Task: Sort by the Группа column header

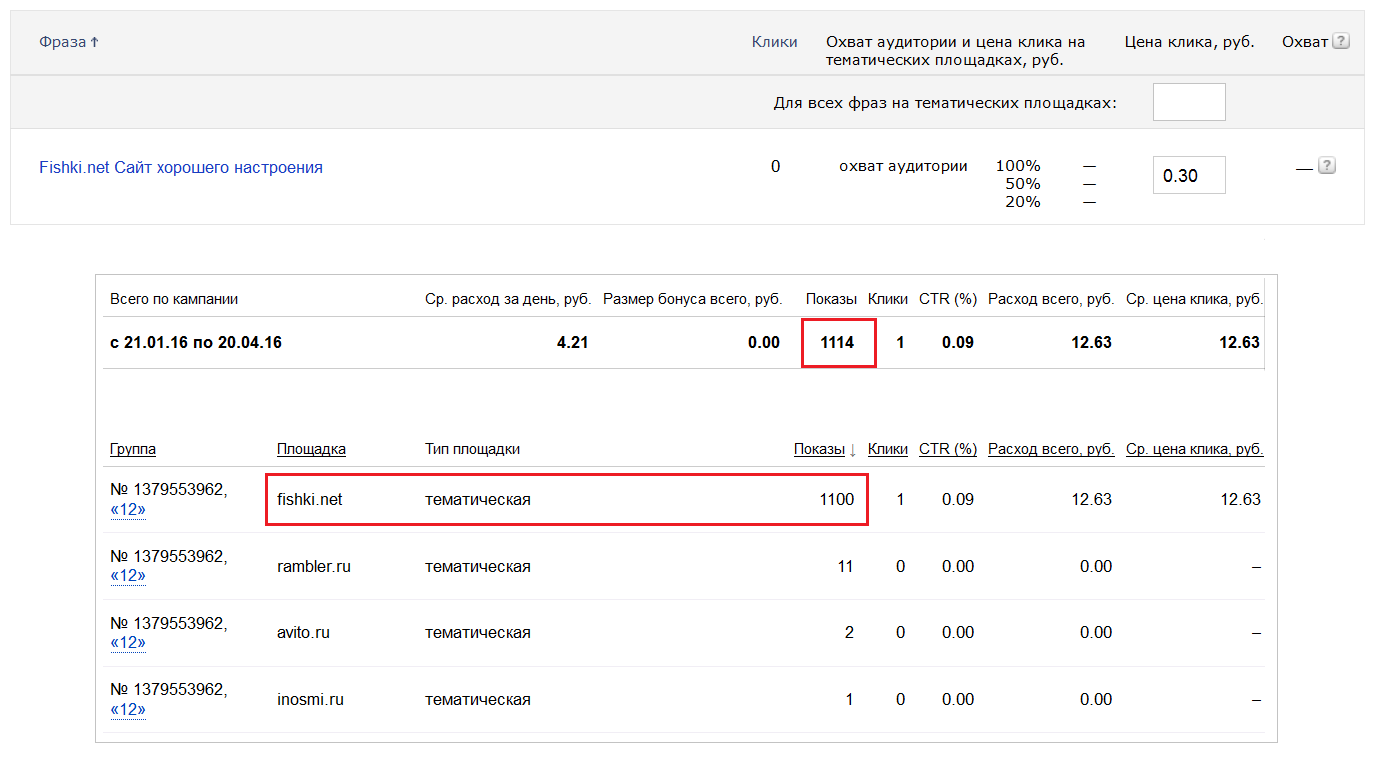Action: click(x=133, y=449)
